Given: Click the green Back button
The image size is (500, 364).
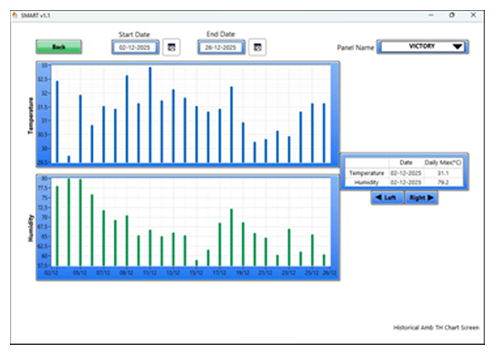Looking at the screenshot, I should pyautogui.click(x=59, y=47).
